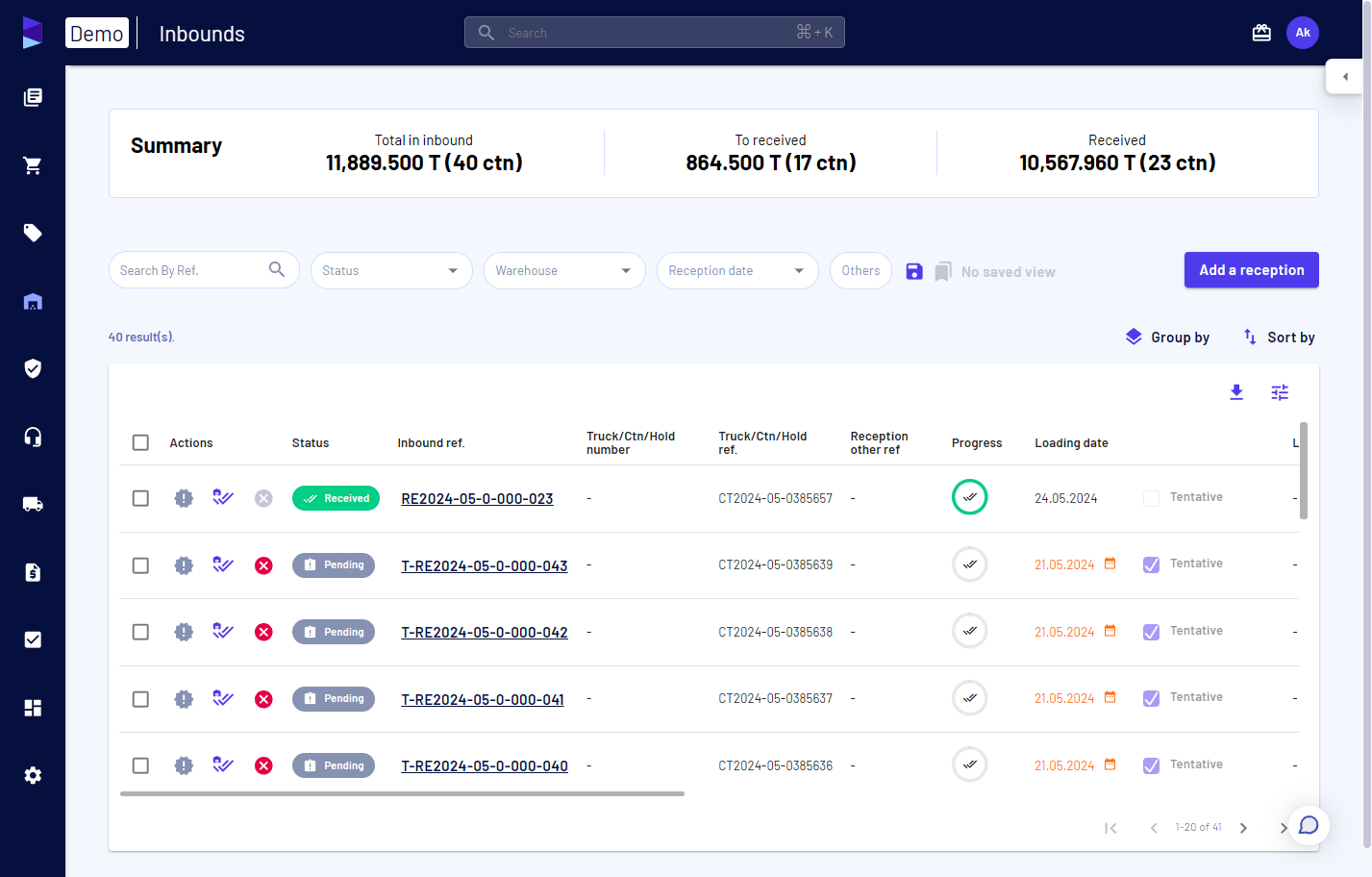Click the app logo in top-left corner
The width and height of the screenshot is (1372, 877).
tap(33, 33)
